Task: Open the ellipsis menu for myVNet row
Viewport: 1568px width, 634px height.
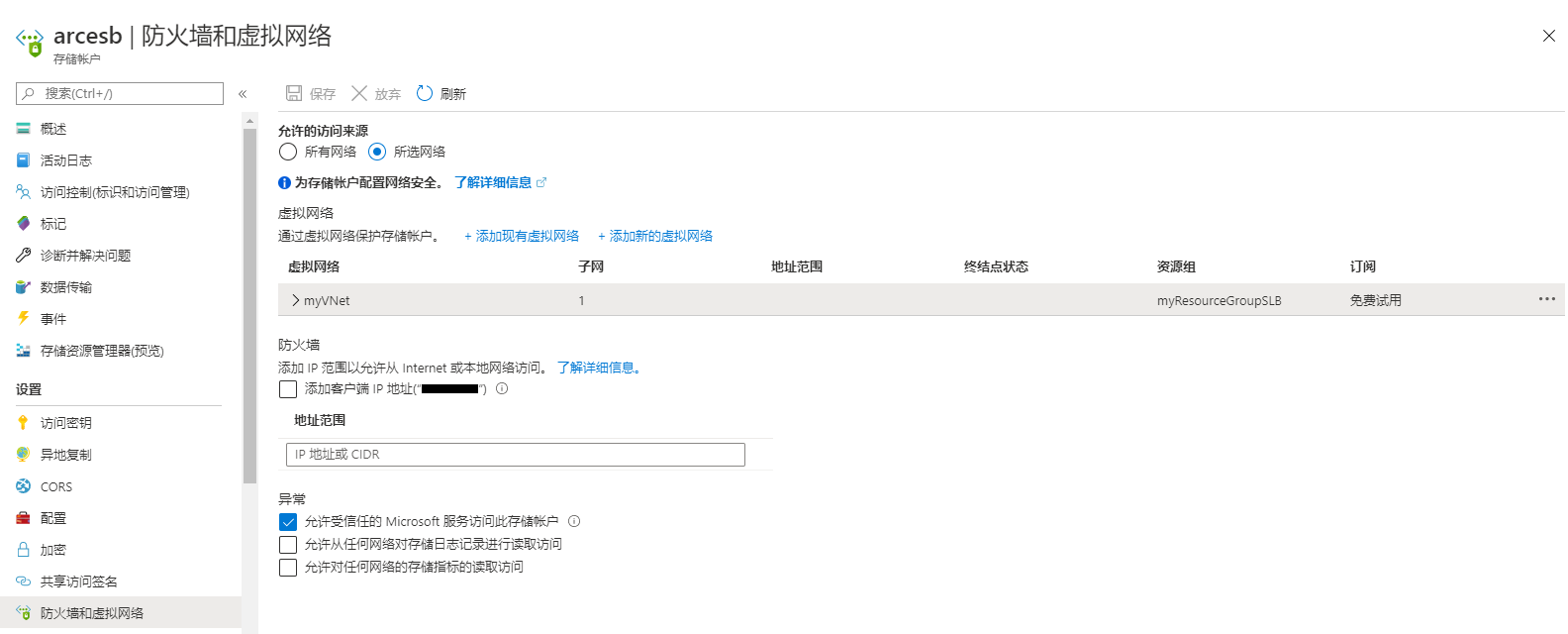Action: 1547,299
